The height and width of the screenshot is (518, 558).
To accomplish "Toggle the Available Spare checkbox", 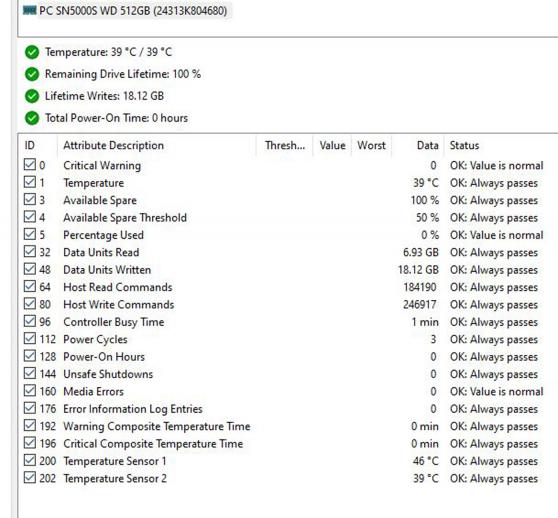I will coord(30,200).
